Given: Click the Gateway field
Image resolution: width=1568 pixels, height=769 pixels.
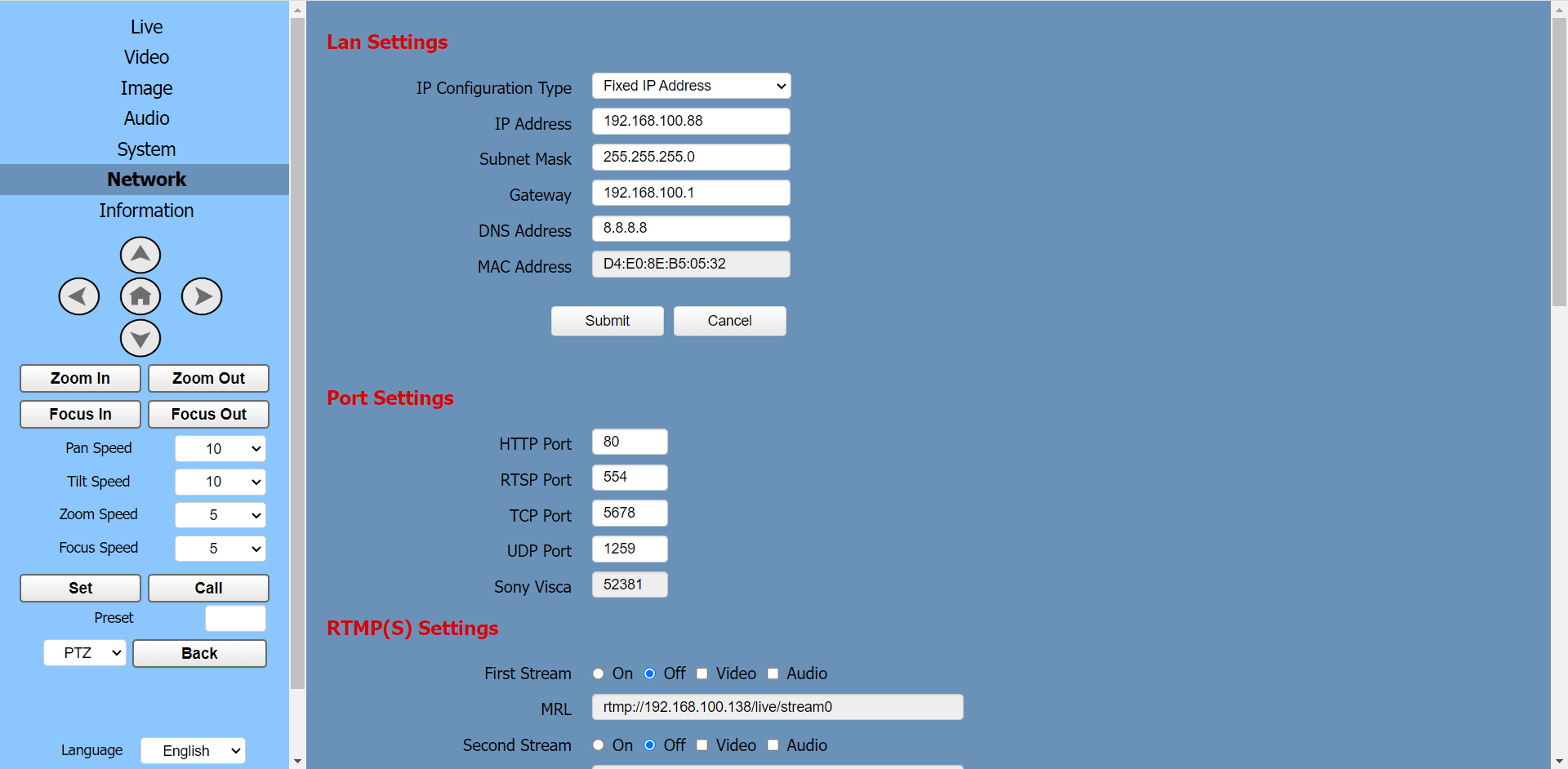Looking at the screenshot, I should pyautogui.click(x=691, y=193).
